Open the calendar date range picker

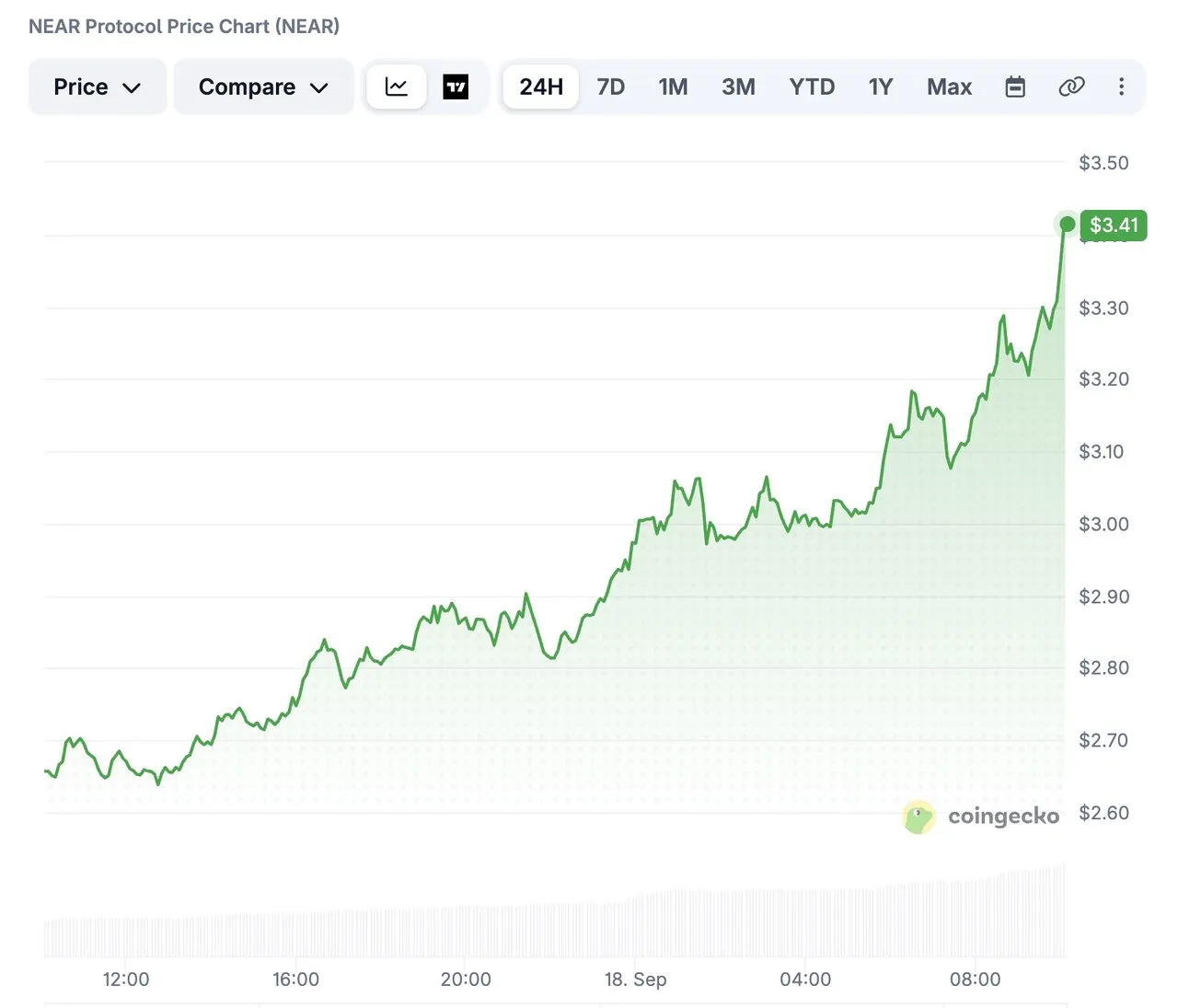[x=1015, y=87]
